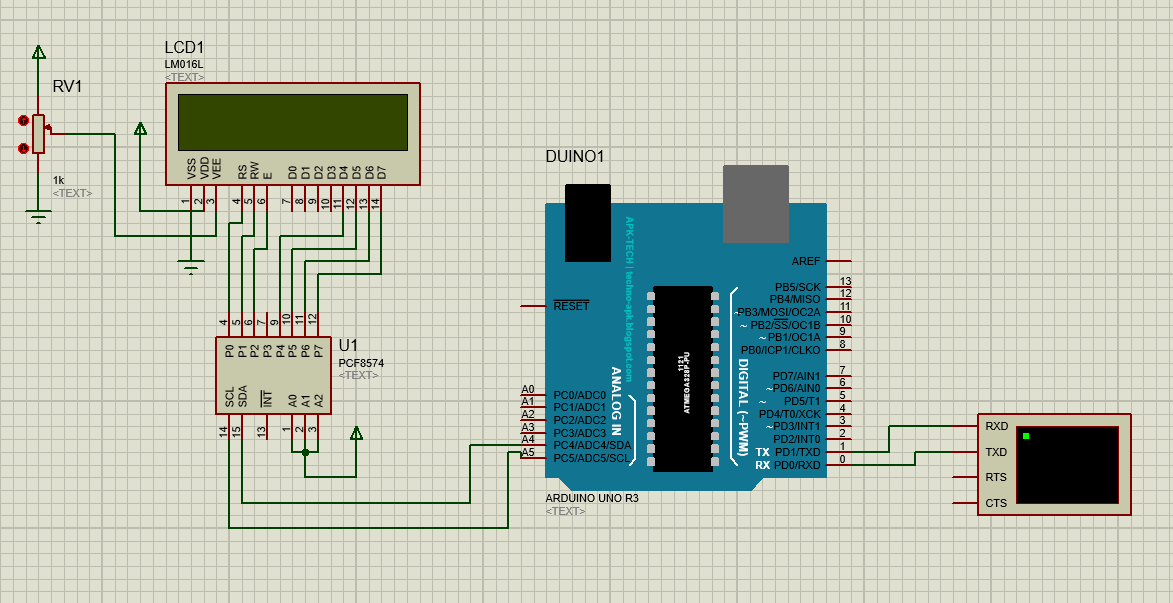1173x603 pixels.
Task: Click the ground symbol below the LCD pins
Action: pos(190,262)
